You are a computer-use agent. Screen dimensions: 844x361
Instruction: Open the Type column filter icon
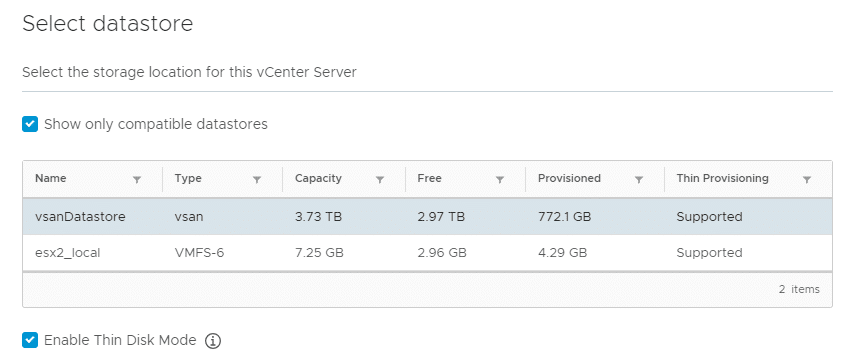pyautogui.click(x=257, y=180)
